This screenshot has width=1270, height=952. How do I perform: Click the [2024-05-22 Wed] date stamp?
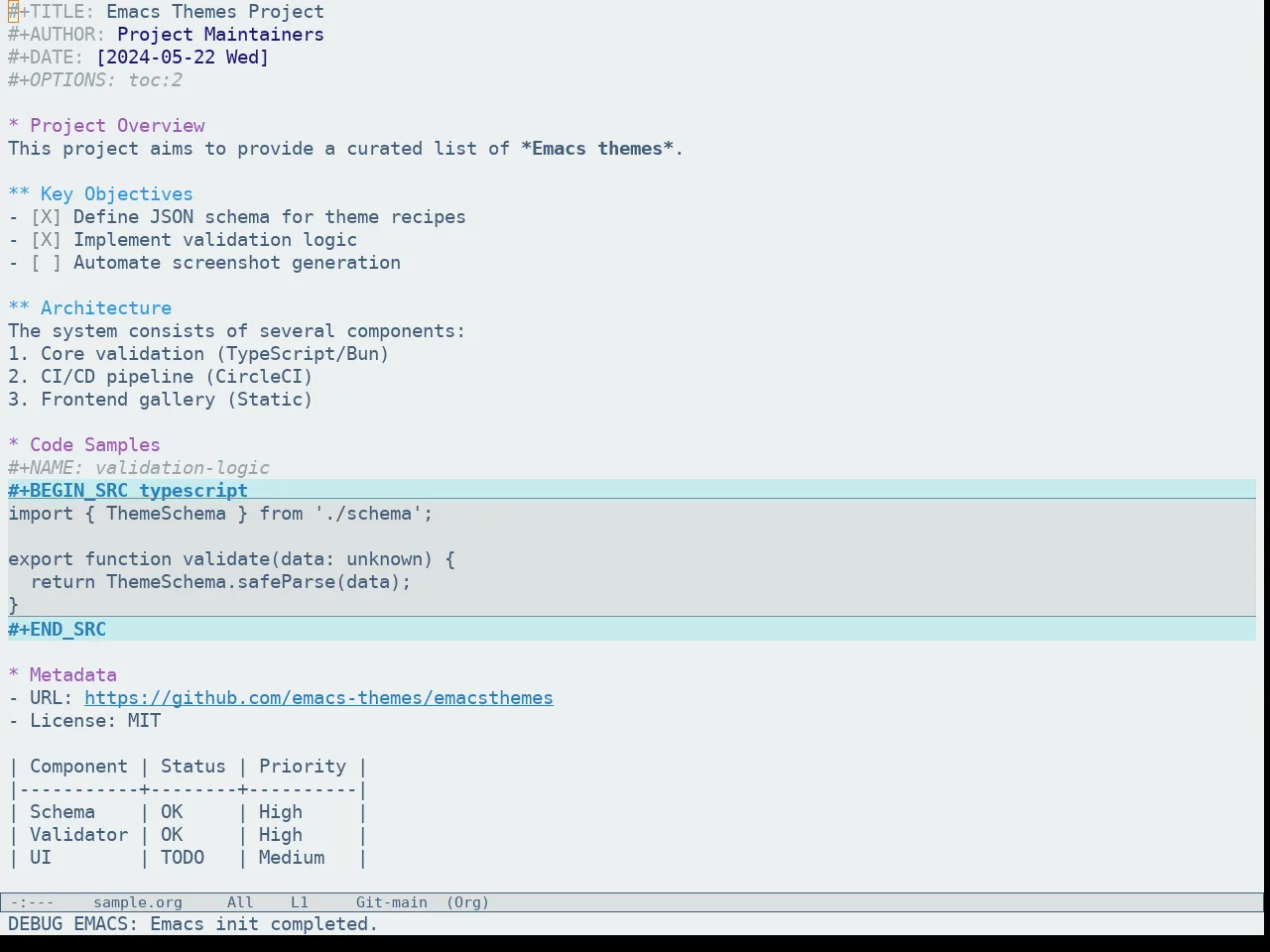click(x=183, y=58)
